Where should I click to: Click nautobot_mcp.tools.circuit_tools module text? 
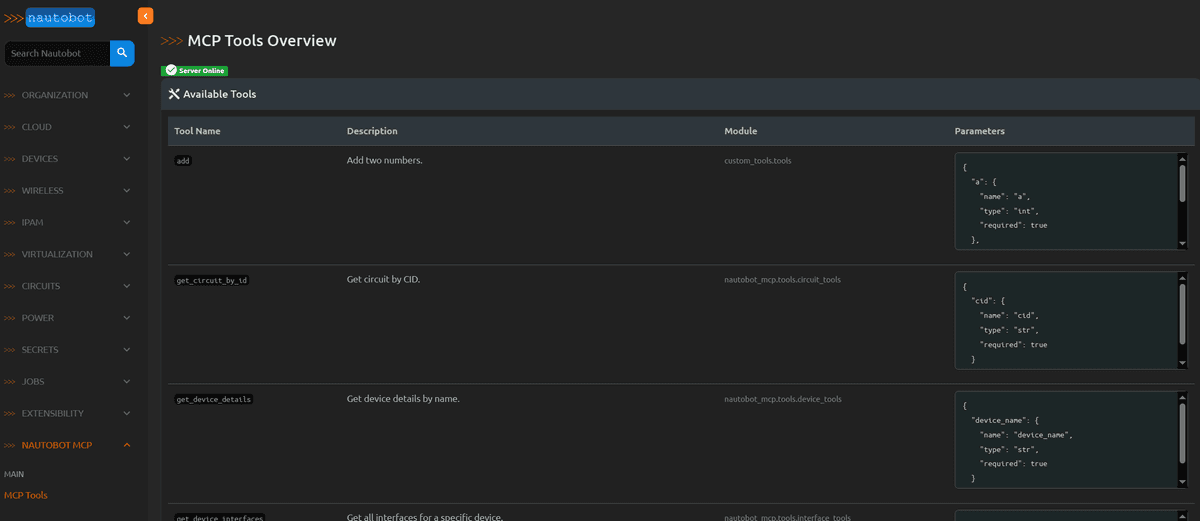click(782, 279)
